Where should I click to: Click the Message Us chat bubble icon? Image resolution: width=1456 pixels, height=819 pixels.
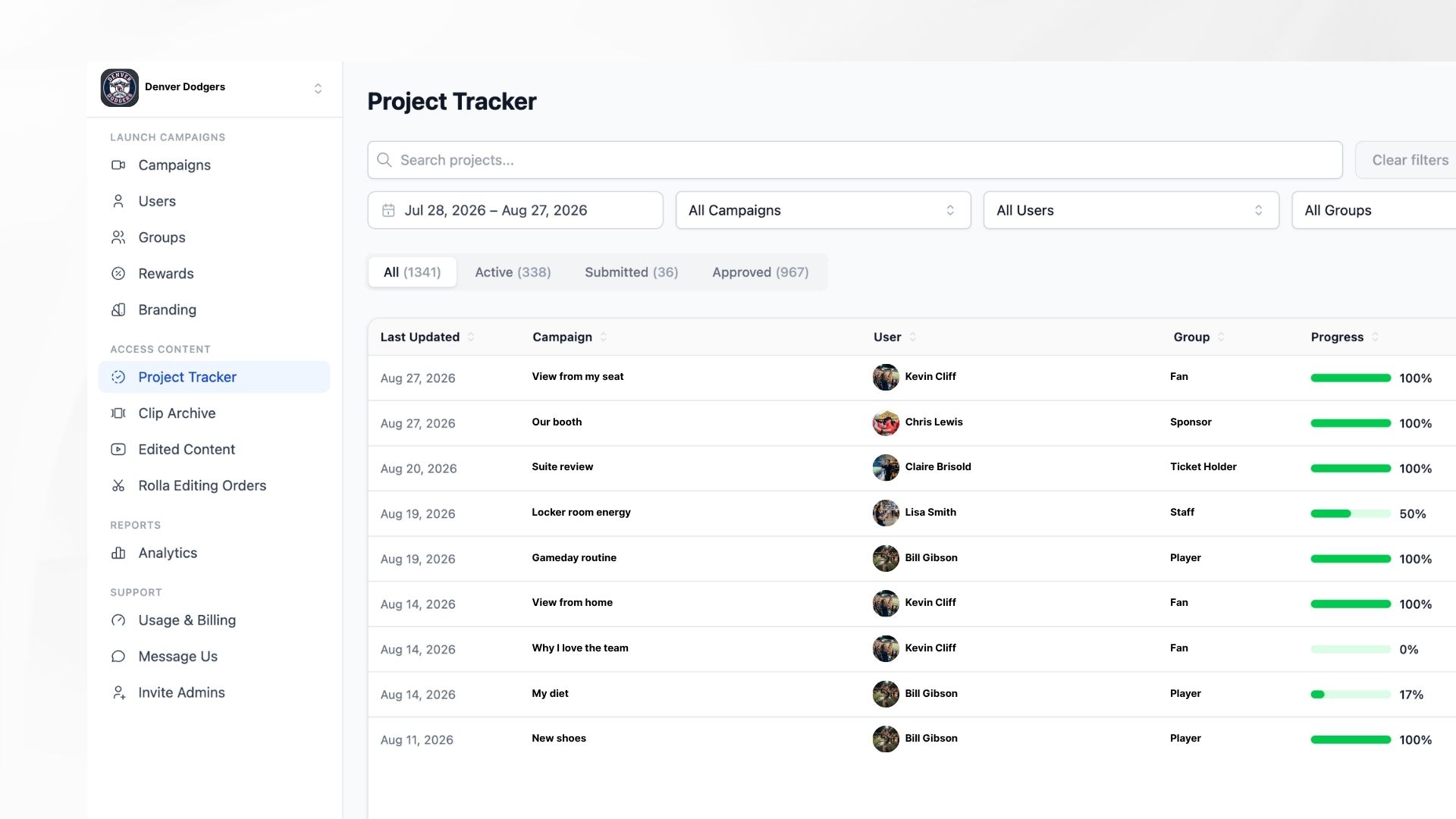point(118,657)
